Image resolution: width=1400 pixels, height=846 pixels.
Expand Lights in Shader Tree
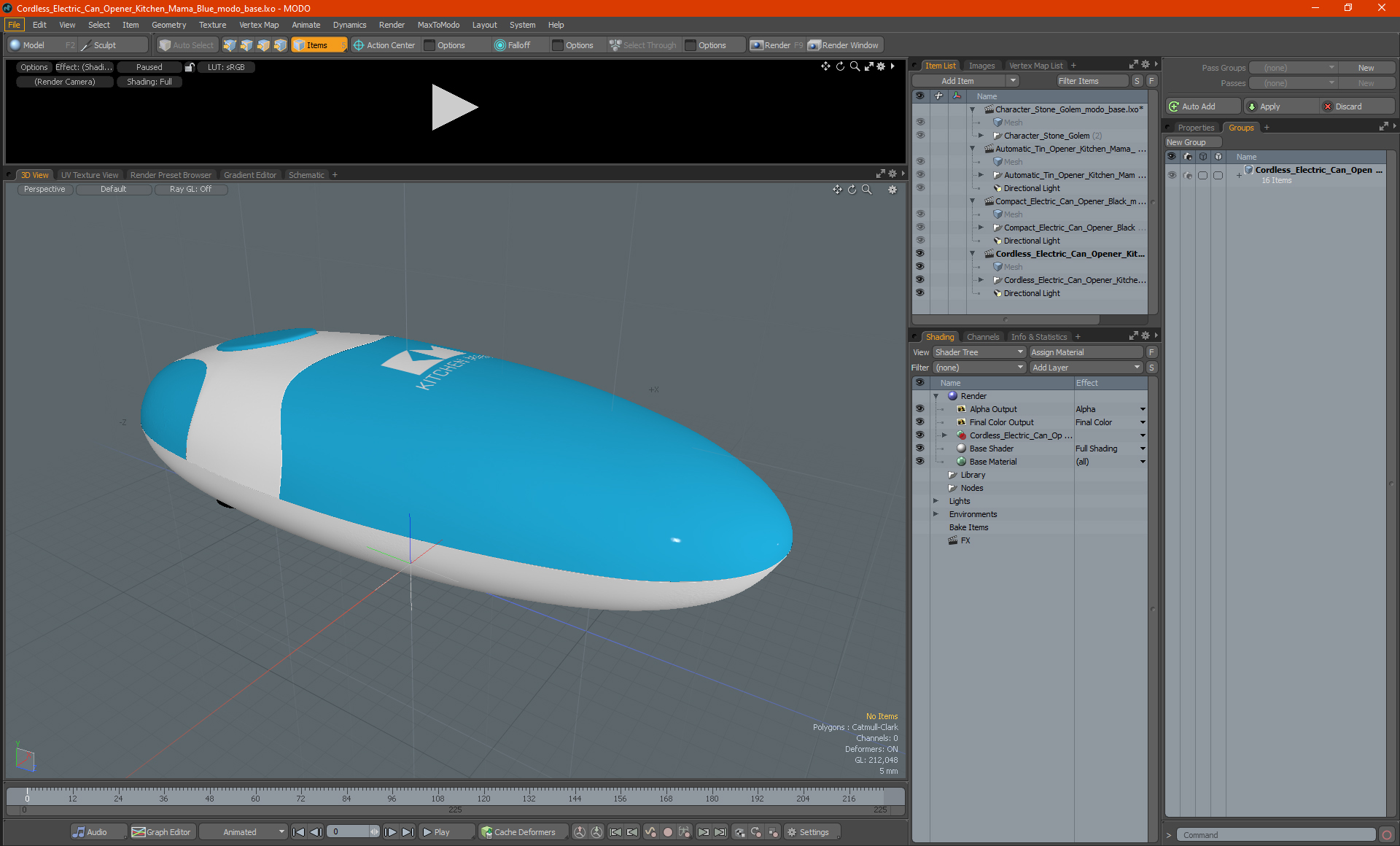click(936, 501)
